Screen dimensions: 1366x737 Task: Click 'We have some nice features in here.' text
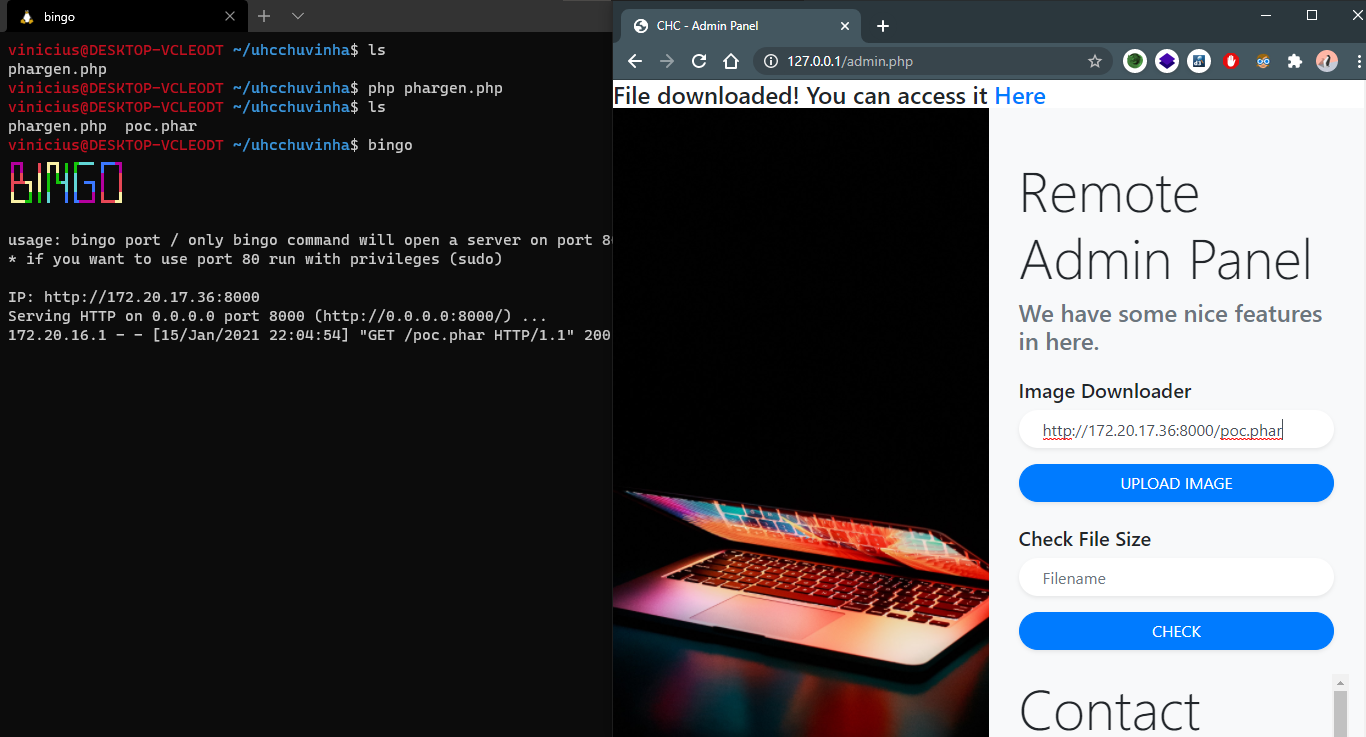point(1170,328)
